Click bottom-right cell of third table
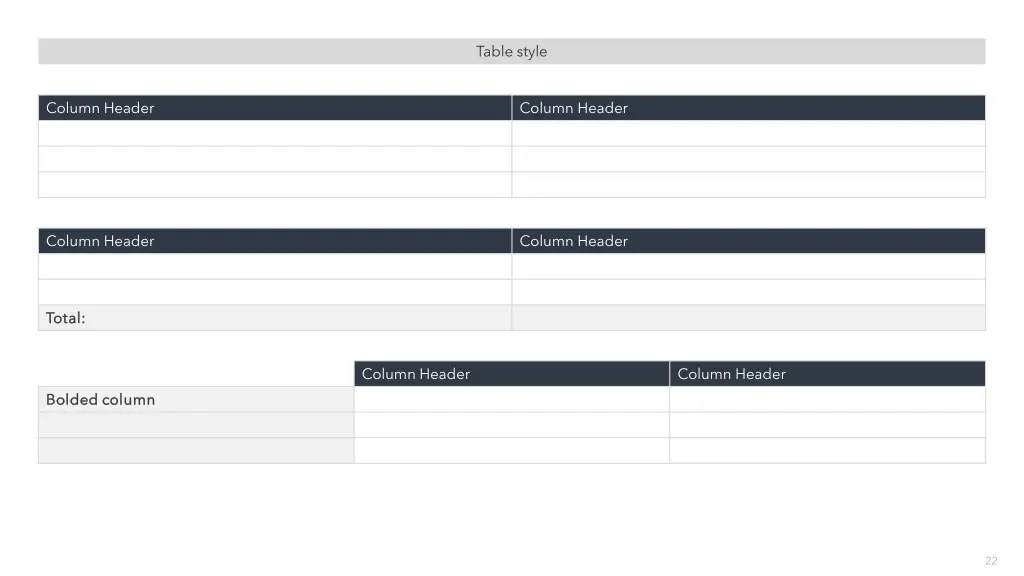 (827, 451)
